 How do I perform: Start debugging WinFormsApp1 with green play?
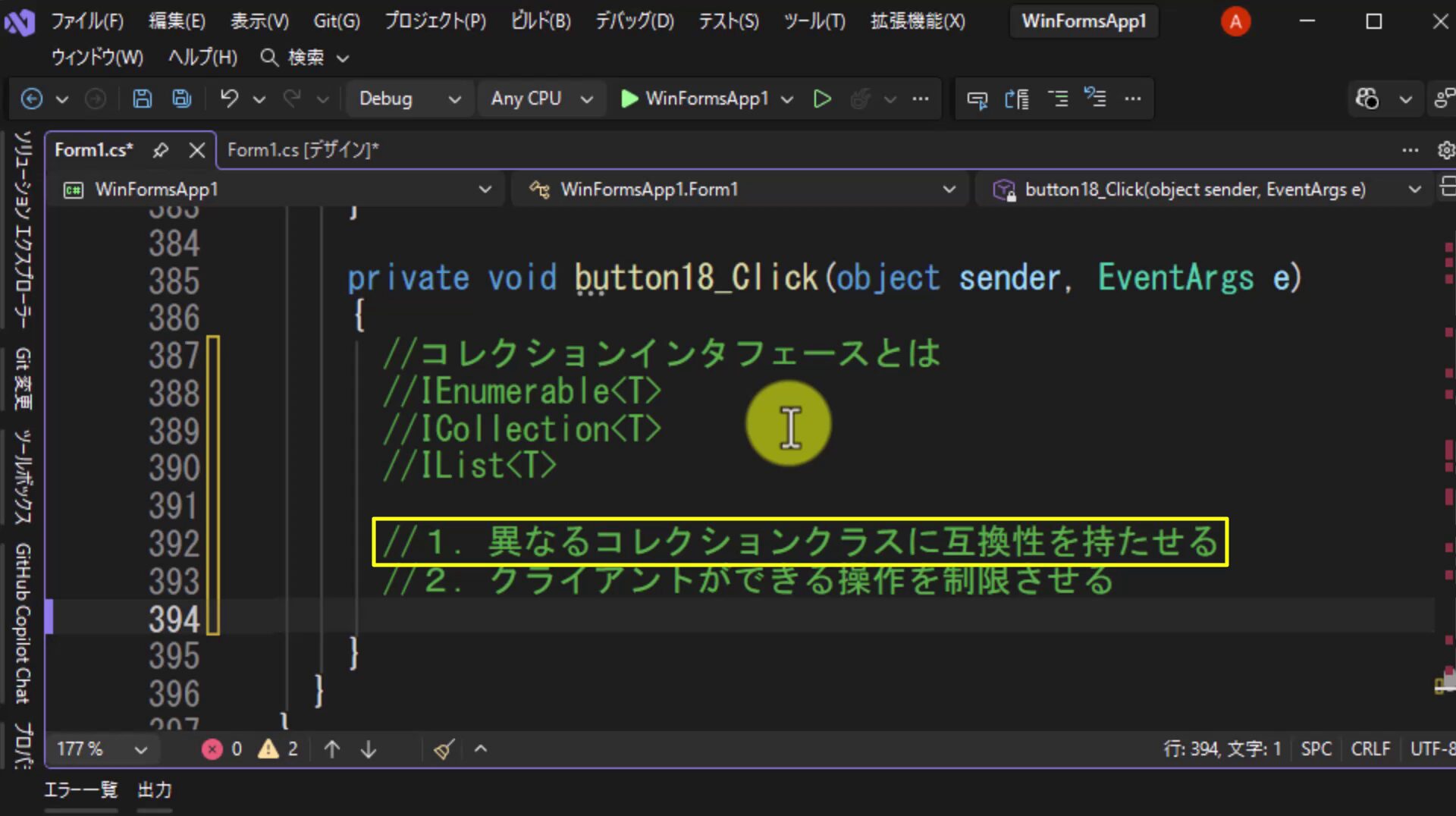pos(629,99)
